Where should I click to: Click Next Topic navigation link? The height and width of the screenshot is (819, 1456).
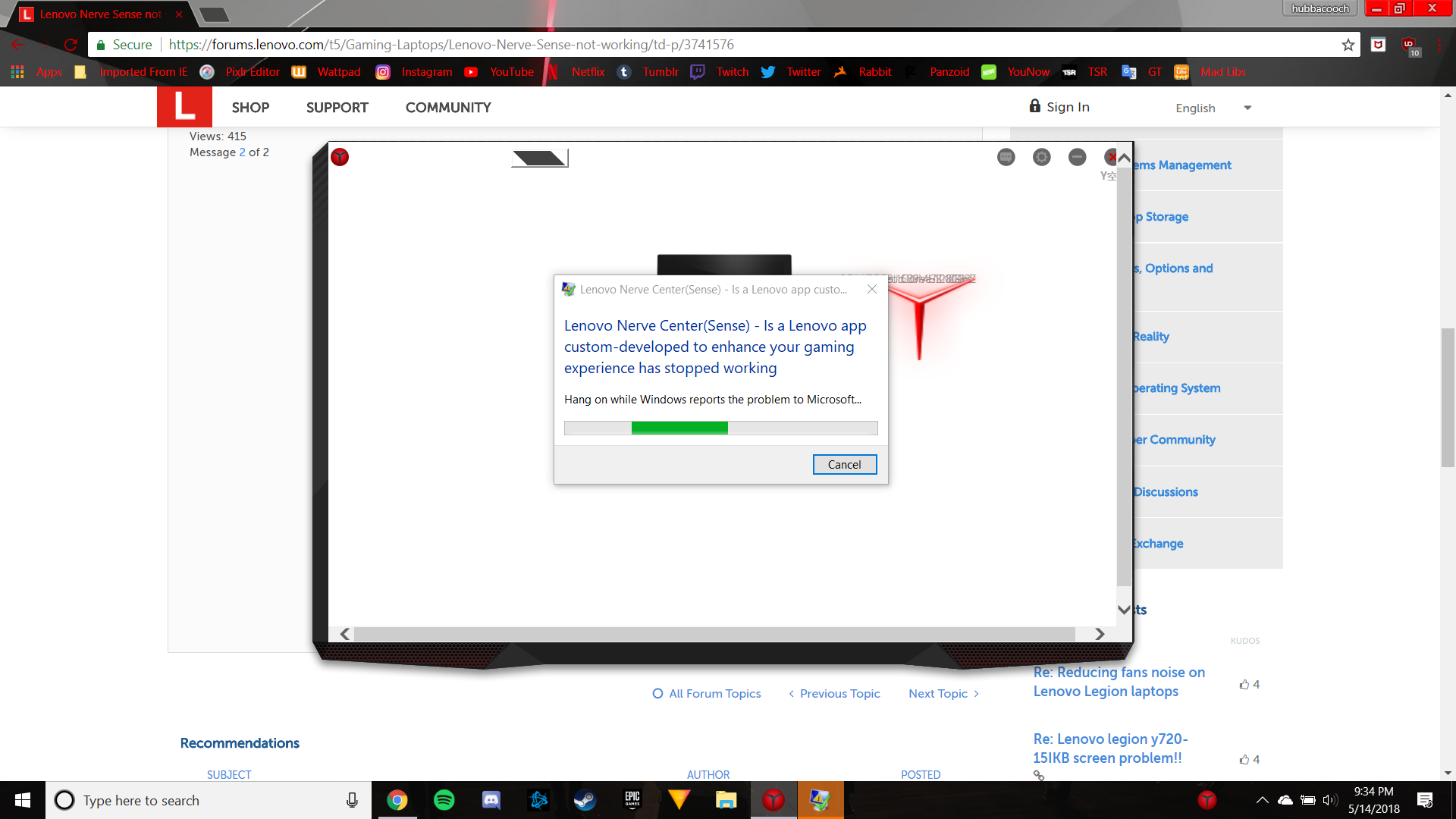tap(943, 693)
